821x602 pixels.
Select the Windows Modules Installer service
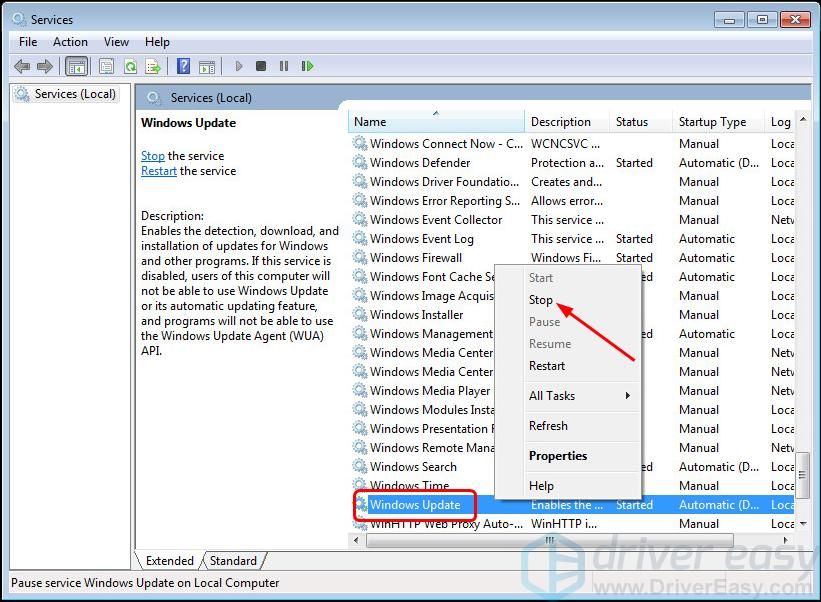tap(431, 409)
